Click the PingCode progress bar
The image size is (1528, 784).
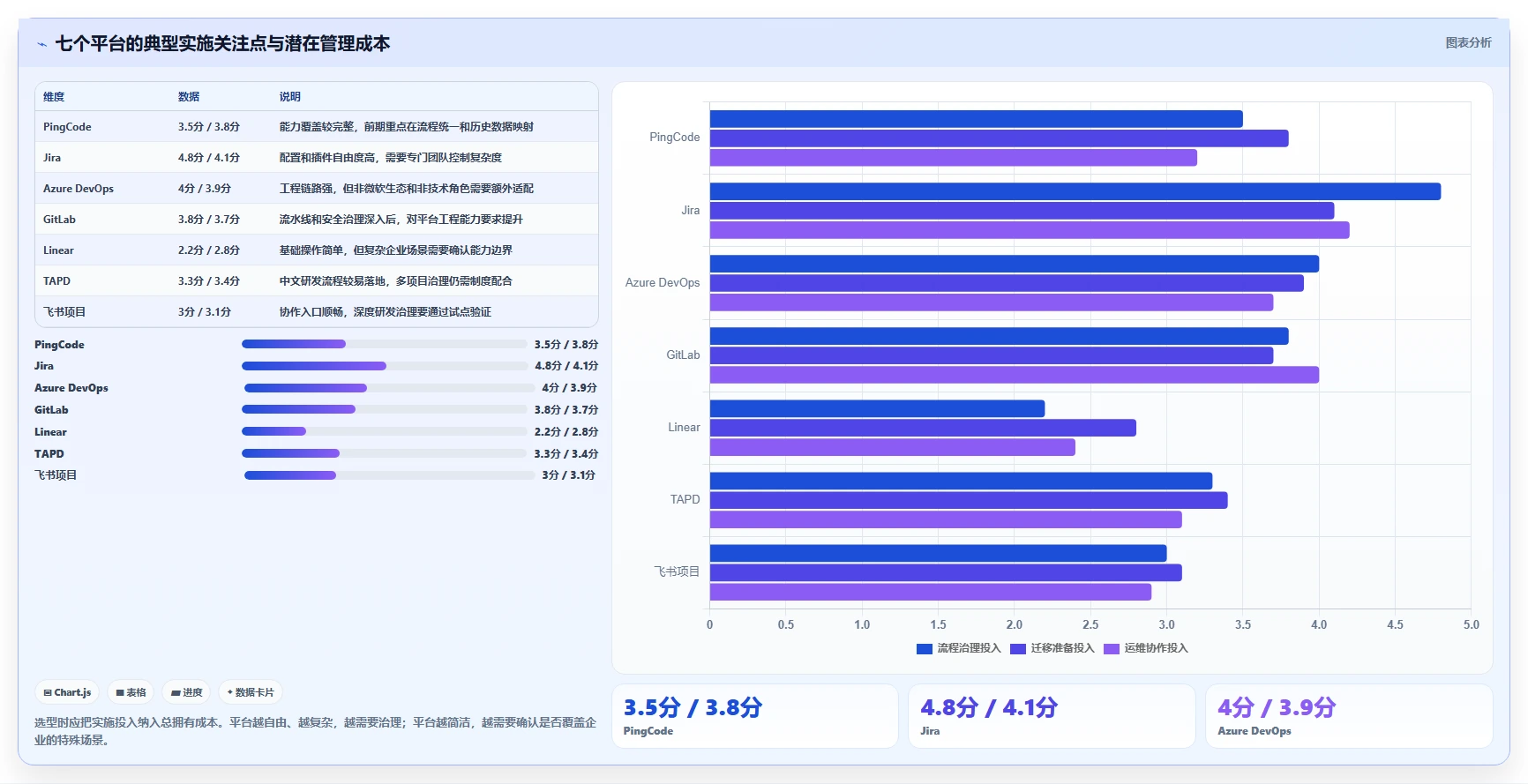click(384, 344)
